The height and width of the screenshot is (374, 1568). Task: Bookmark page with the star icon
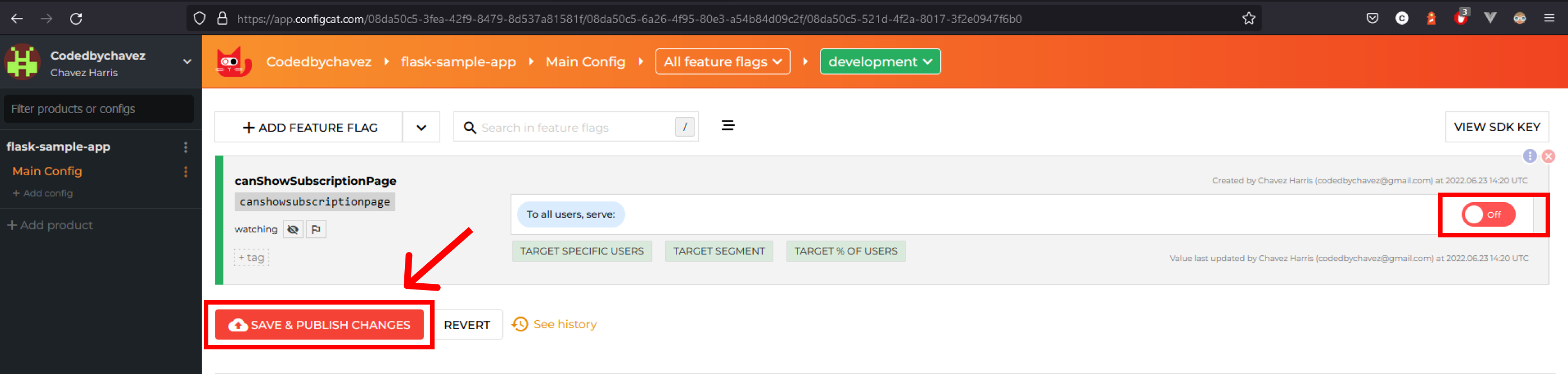(x=1248, y=19)
